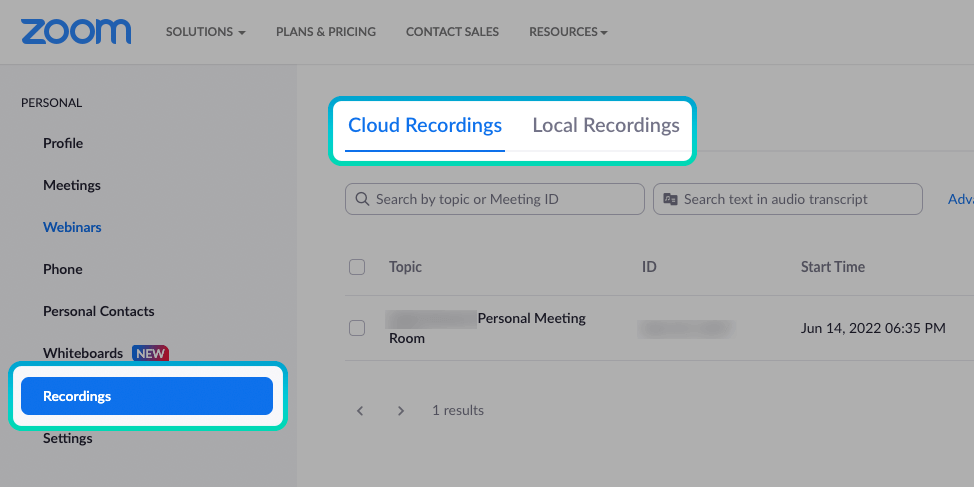Go to next results page arrow
974x487 pixels.
point(401,411)
